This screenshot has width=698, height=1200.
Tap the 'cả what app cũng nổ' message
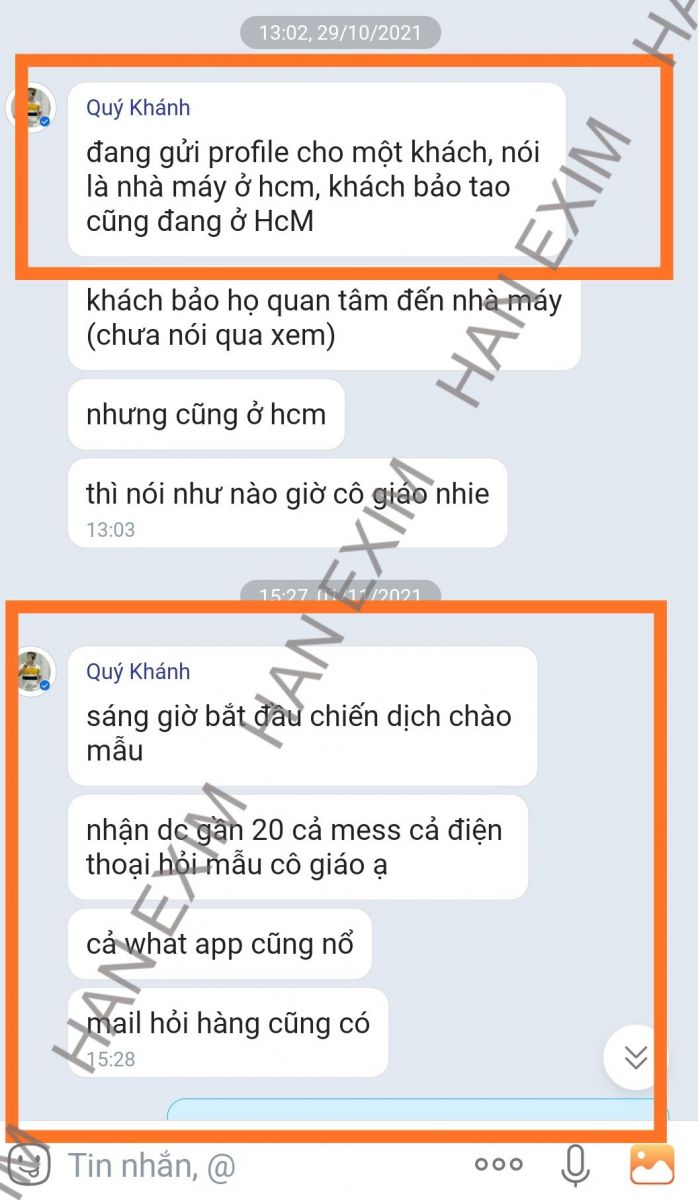220,944
